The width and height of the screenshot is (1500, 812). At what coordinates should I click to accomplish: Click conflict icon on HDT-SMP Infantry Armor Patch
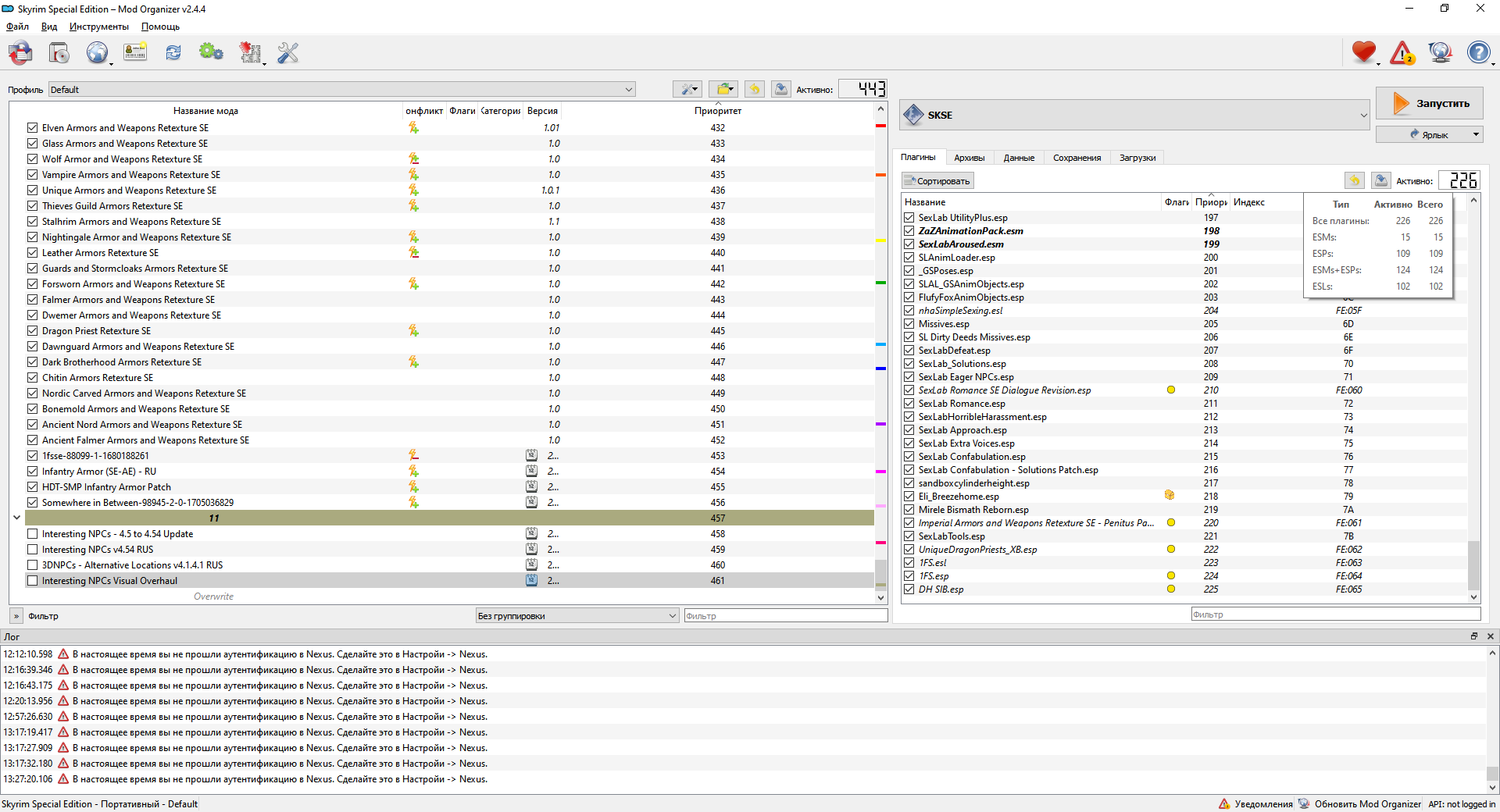413,486
